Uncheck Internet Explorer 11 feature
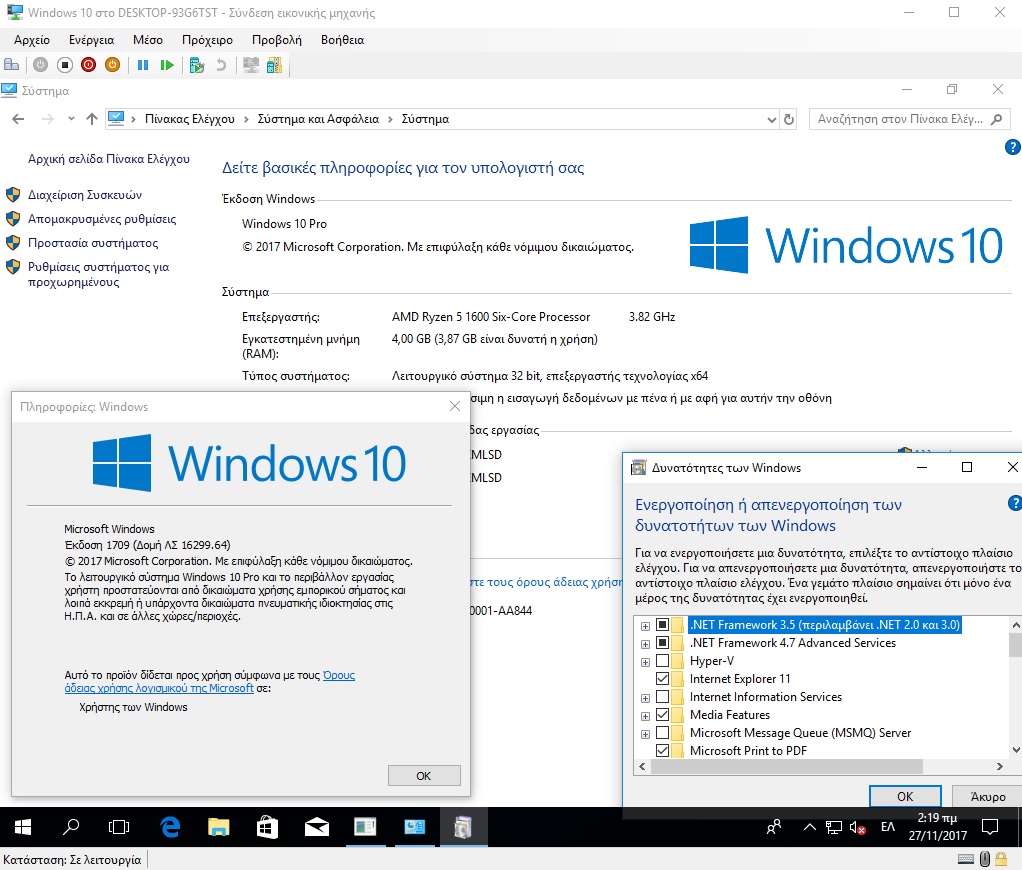 click(x=662, y=678)
